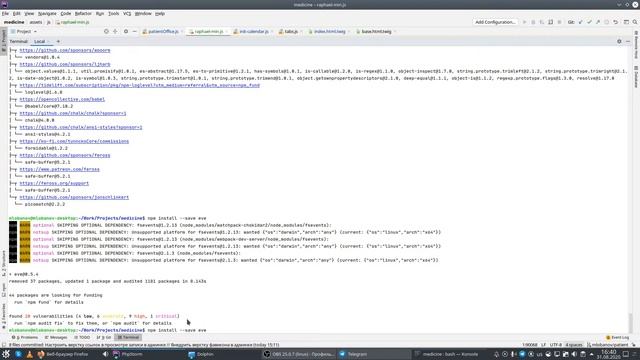This screenshot has height=360, width=640.
Task: Open the chalk/ansi-styles sponsor link
Action: (x=81, y=127)
